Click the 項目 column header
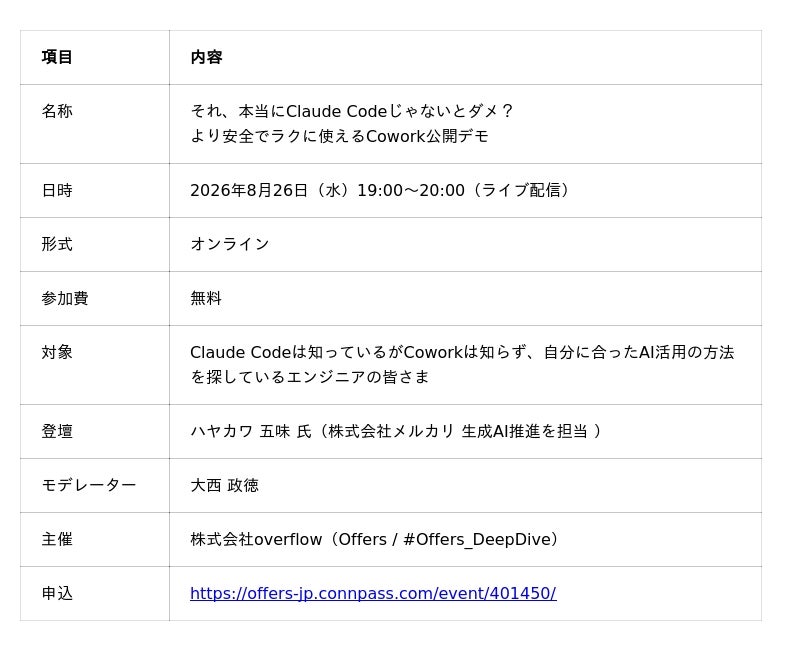 click(x=57, y=57)
